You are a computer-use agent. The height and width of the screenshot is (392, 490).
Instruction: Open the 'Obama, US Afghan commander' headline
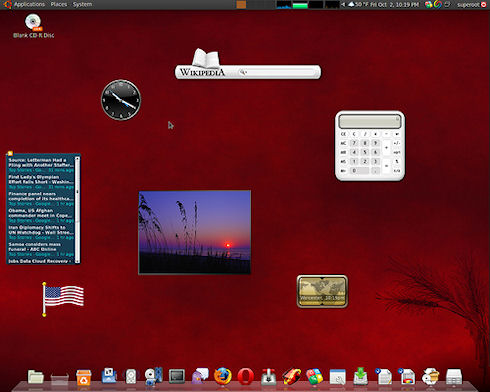point(40,213)
